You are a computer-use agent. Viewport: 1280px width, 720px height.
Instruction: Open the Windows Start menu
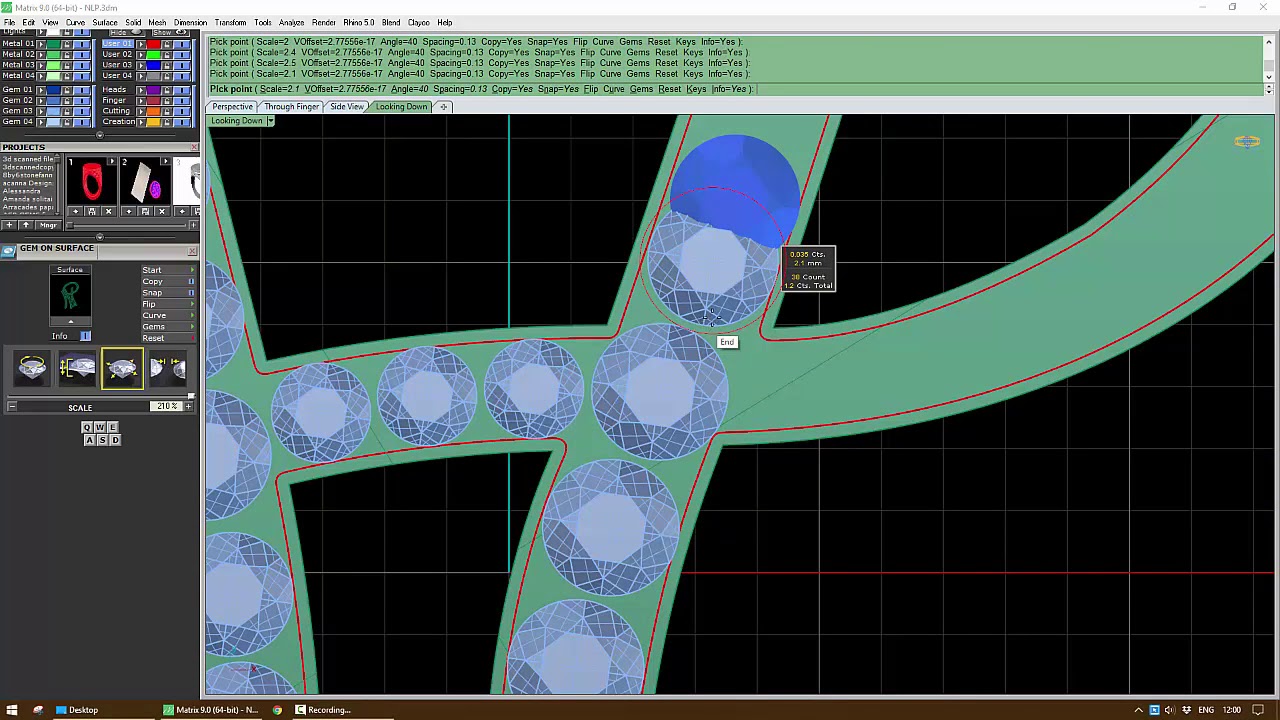[11, 710]
